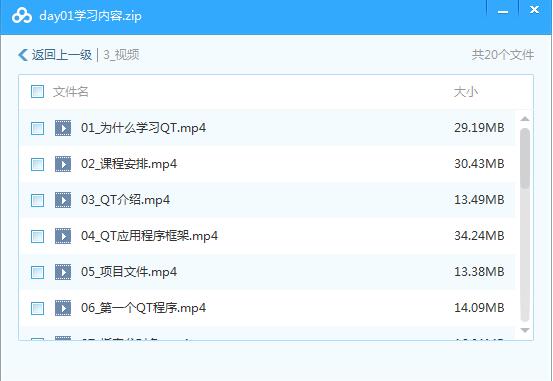
Task: Click video icon of 02_课程安排.mp4
Action: [63, 164]
